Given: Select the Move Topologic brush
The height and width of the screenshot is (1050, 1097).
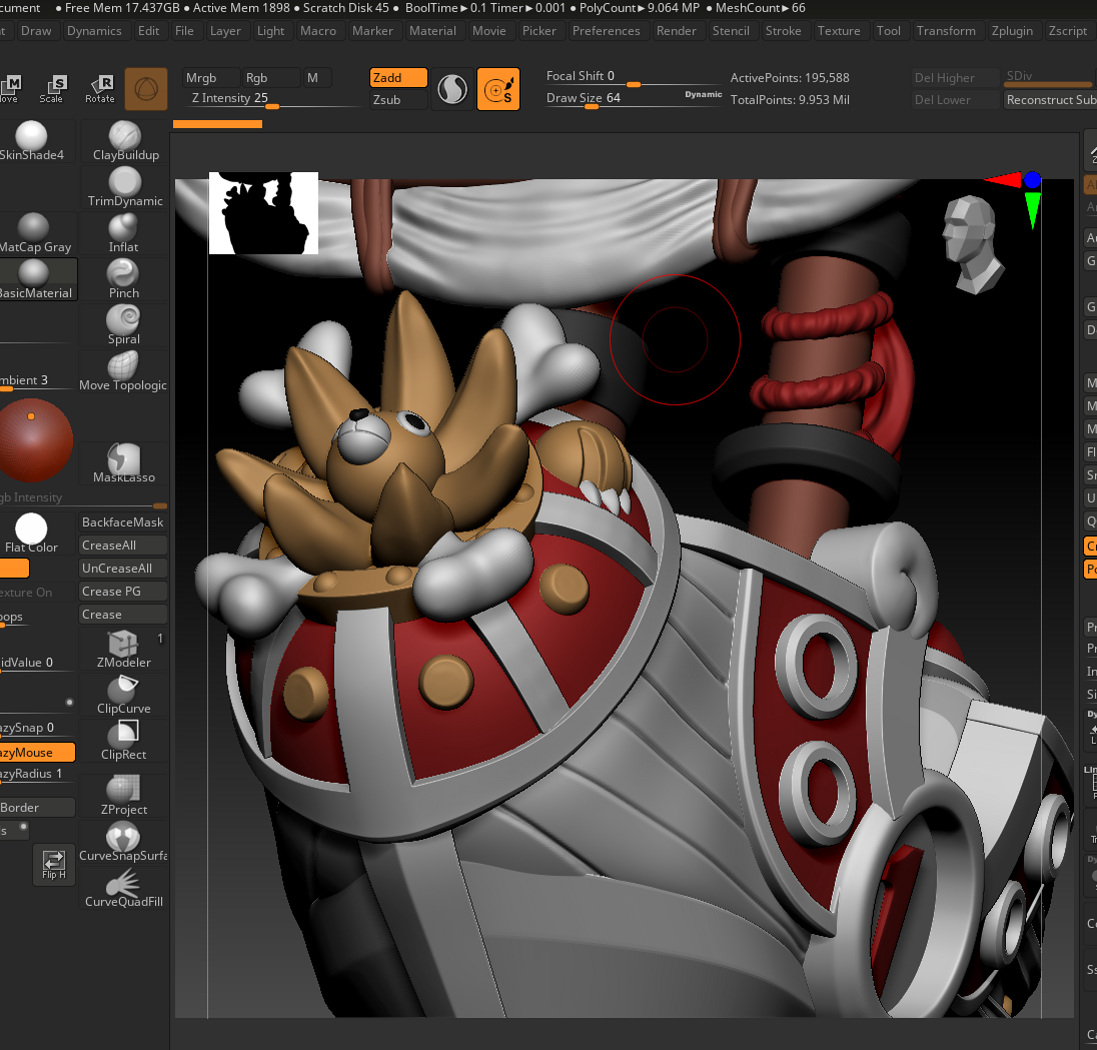Looking at the screenshot, I should (x=123, y=371).
